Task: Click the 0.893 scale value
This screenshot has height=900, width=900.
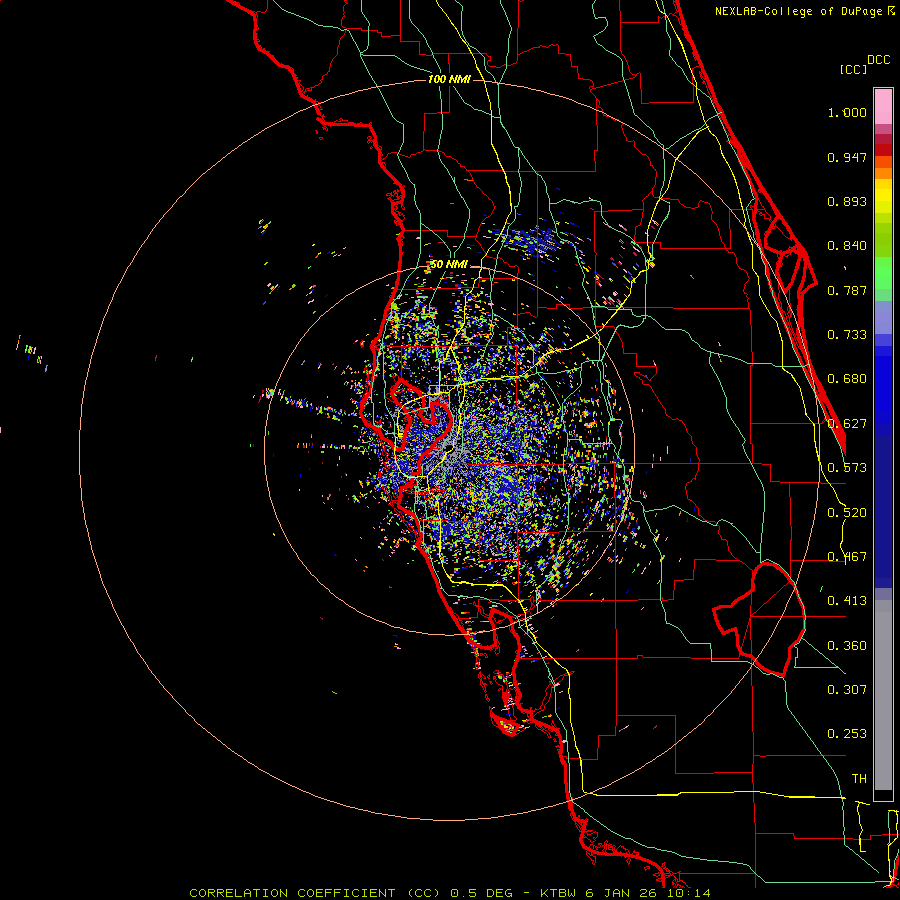Action: pos(847,201)
